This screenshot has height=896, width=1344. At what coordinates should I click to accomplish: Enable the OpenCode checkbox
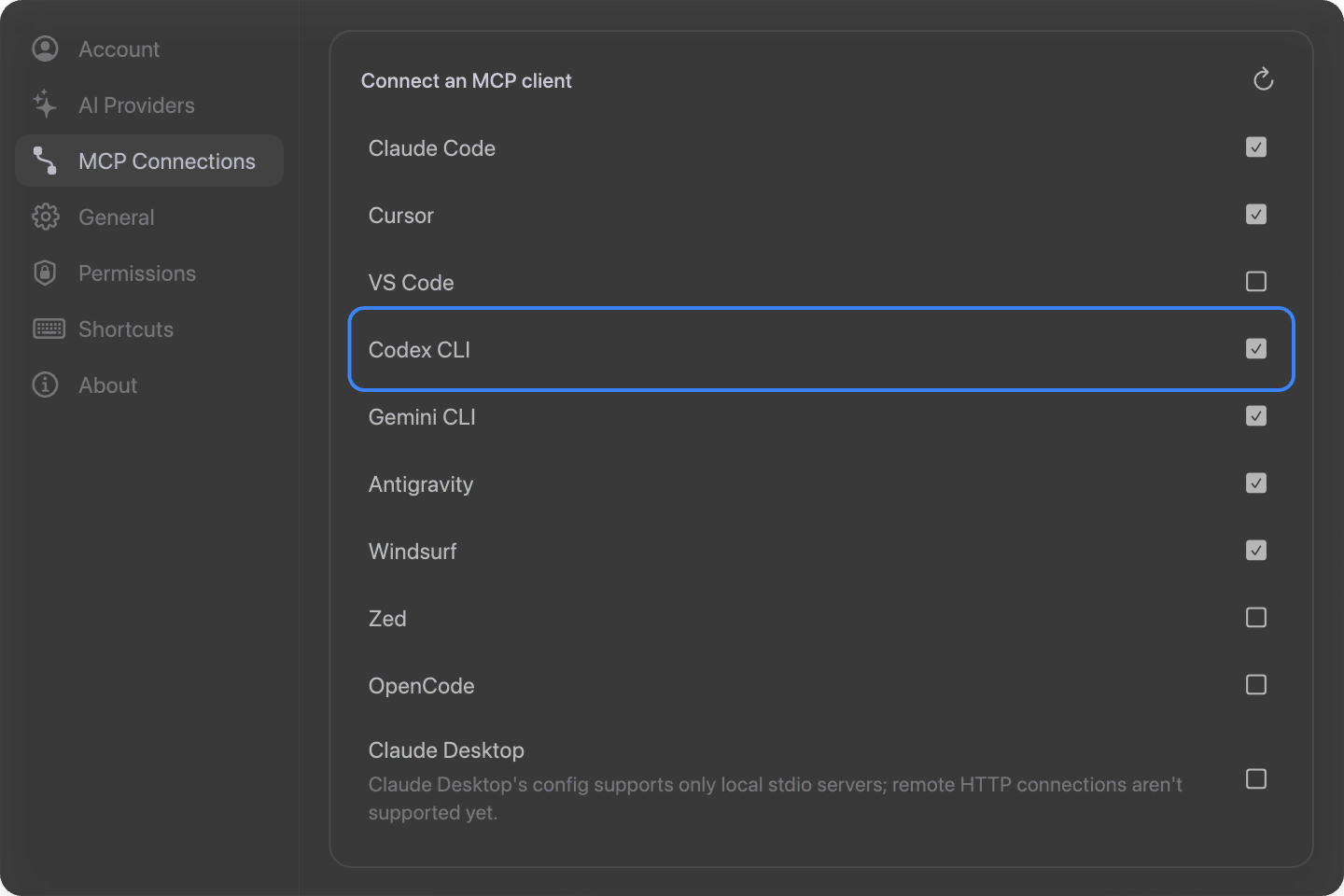[x=1256, y=685]
